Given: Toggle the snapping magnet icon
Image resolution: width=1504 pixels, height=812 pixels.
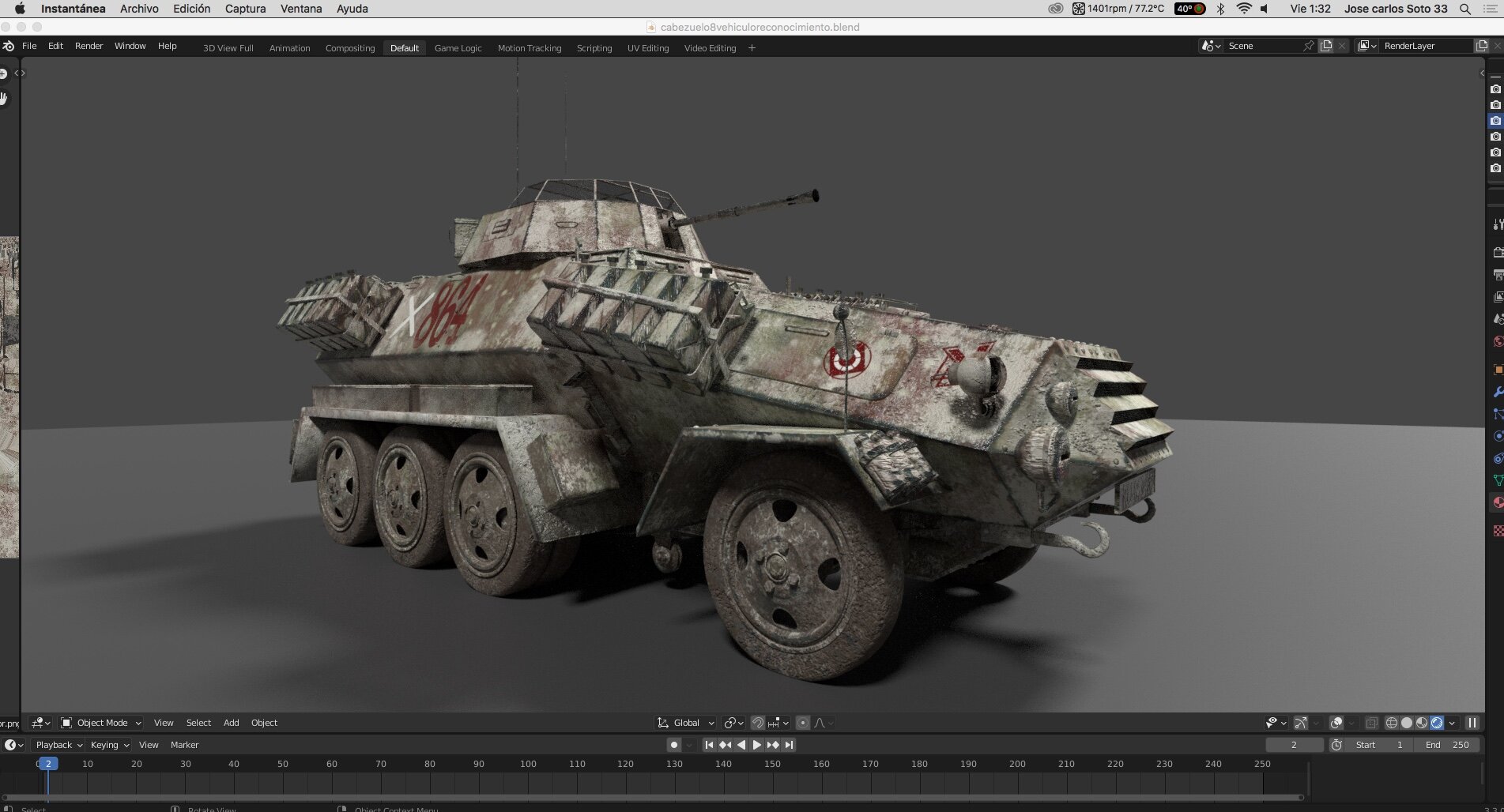Looking at the screenshot, I should [757, 723].
